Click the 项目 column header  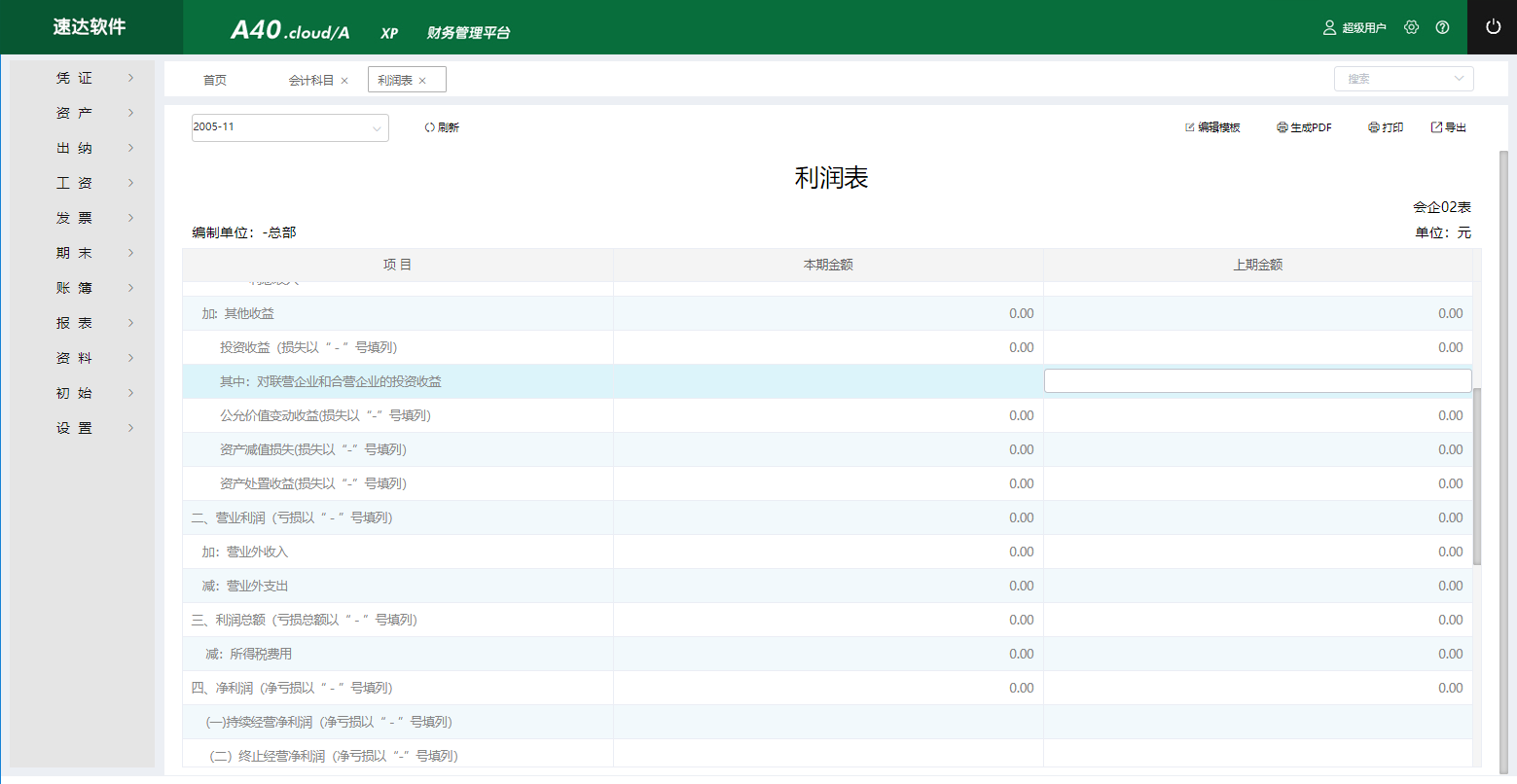click(397, 265)
